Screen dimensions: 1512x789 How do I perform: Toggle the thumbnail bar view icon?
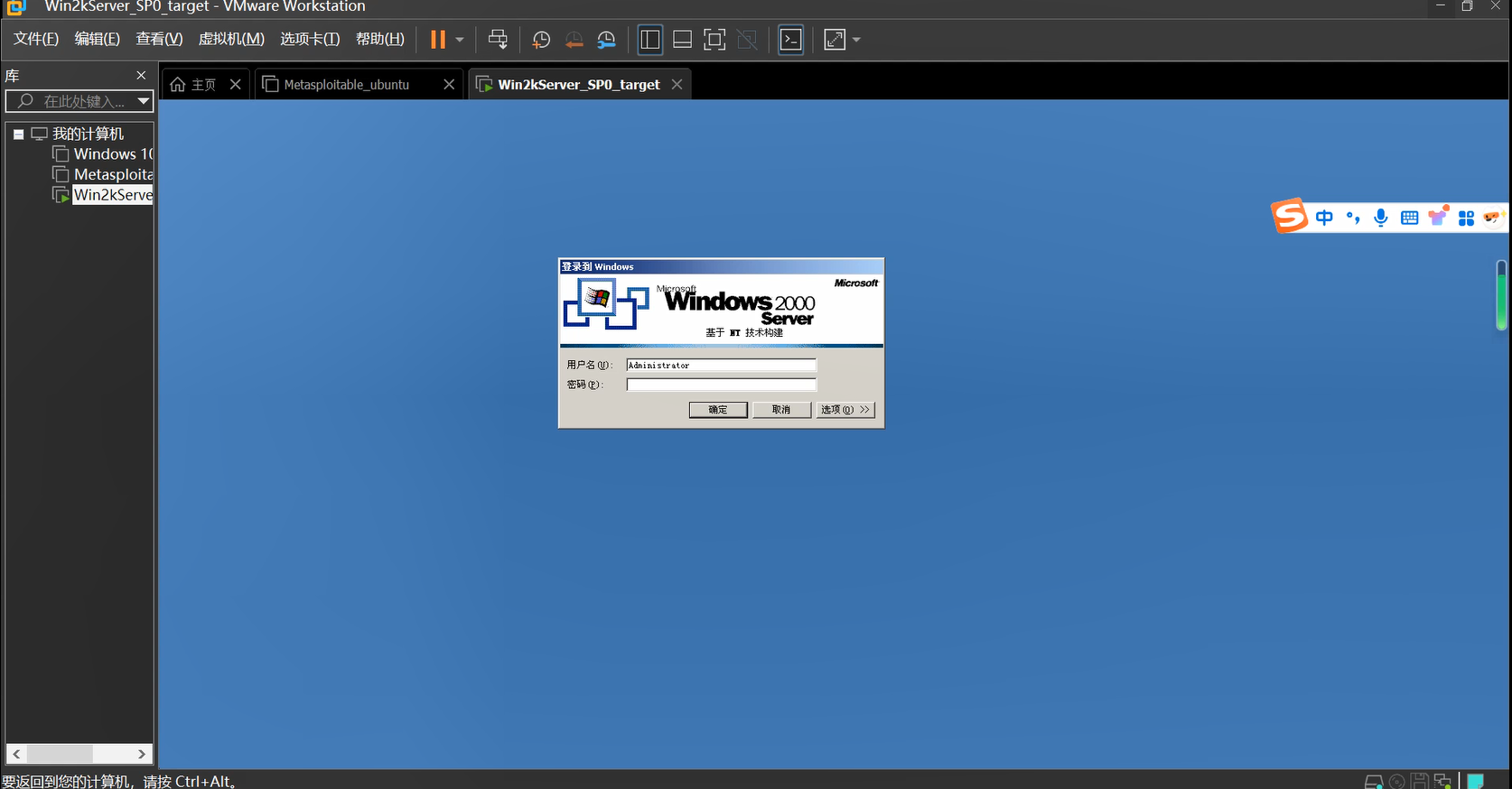tap(683, 40)
